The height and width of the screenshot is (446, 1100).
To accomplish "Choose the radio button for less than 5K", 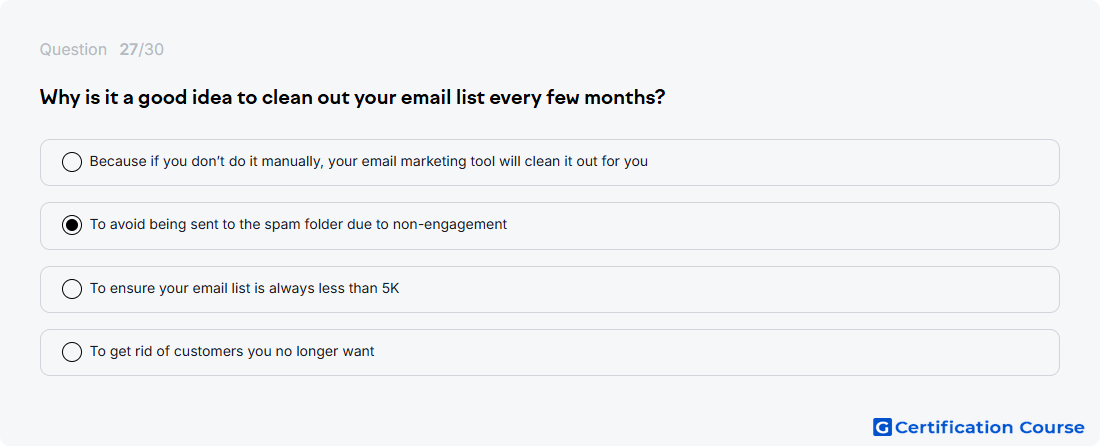I will coord(72,289).
